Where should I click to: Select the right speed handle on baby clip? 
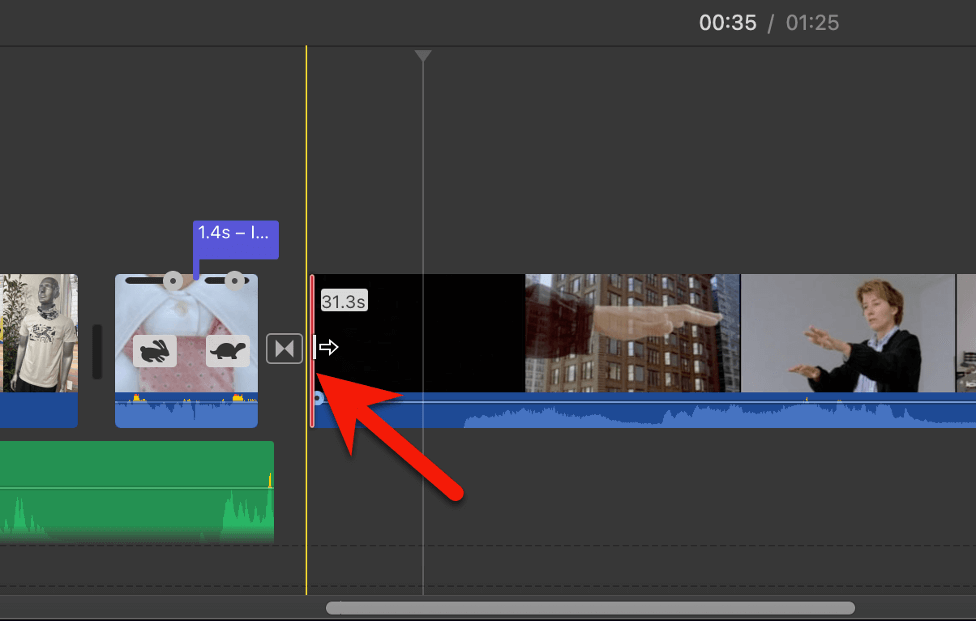click(234, 281)
